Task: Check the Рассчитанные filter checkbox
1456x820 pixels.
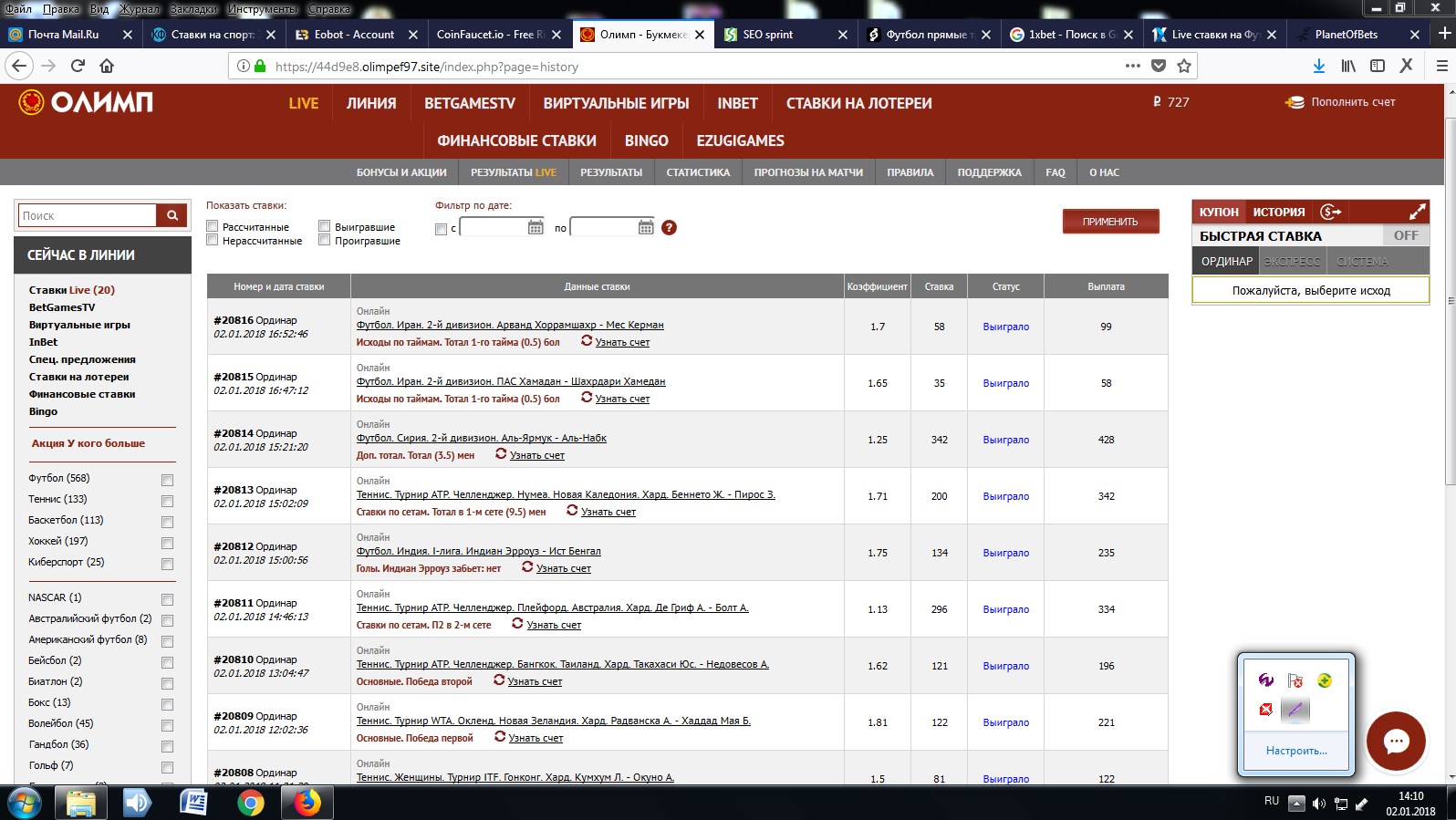Action: (x=212, y=226)
